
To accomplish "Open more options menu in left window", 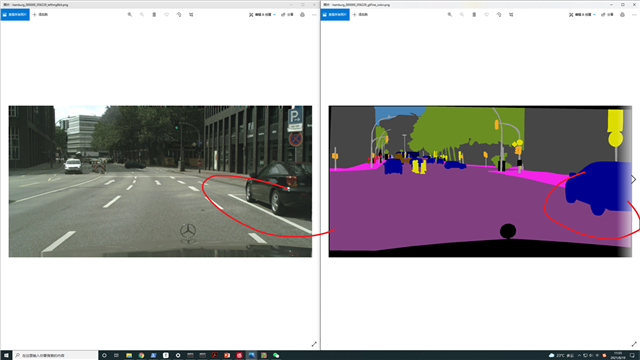I will pyautogui.click(x=314, y=15).
